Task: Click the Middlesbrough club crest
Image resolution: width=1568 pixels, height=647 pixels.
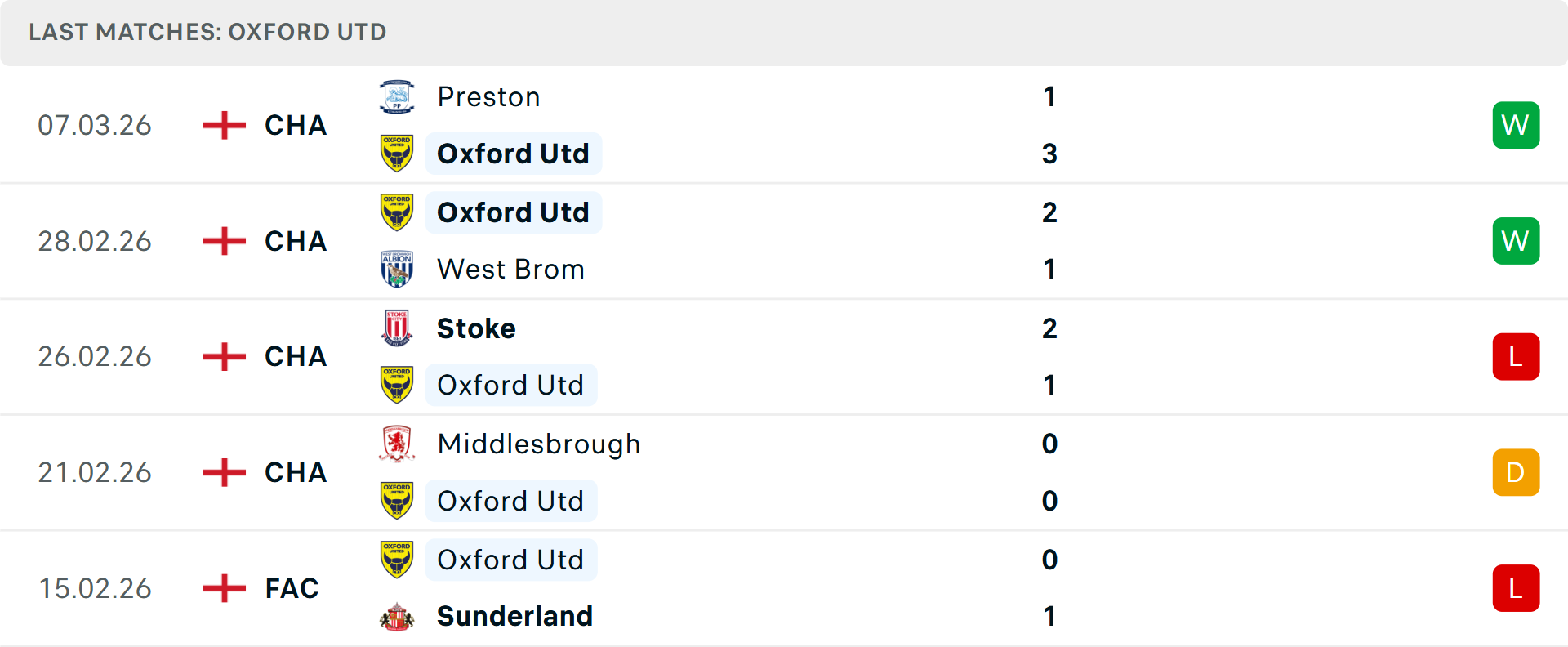Action: click(x=397, y=444)
